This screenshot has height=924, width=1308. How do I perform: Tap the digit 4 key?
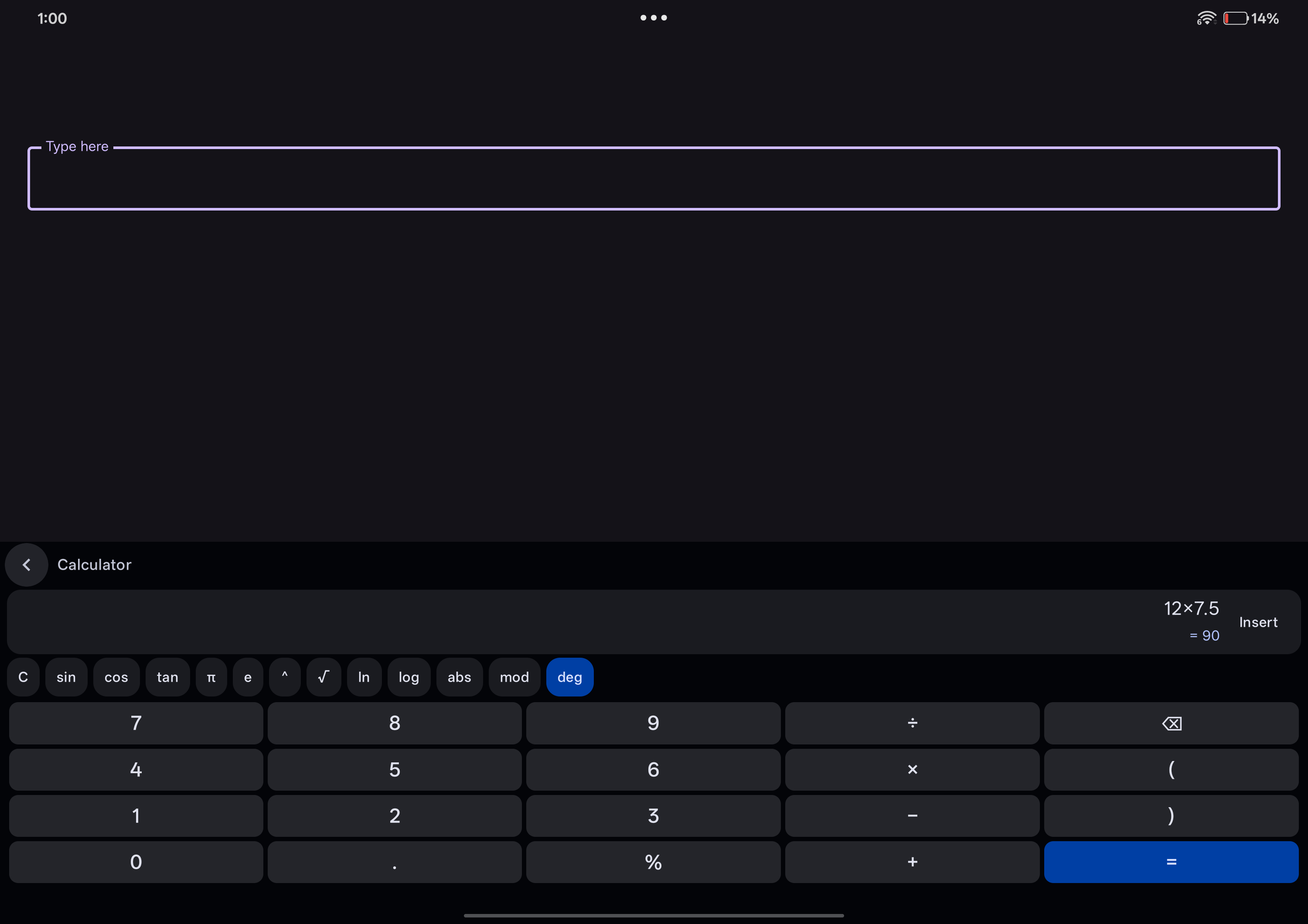136,770
